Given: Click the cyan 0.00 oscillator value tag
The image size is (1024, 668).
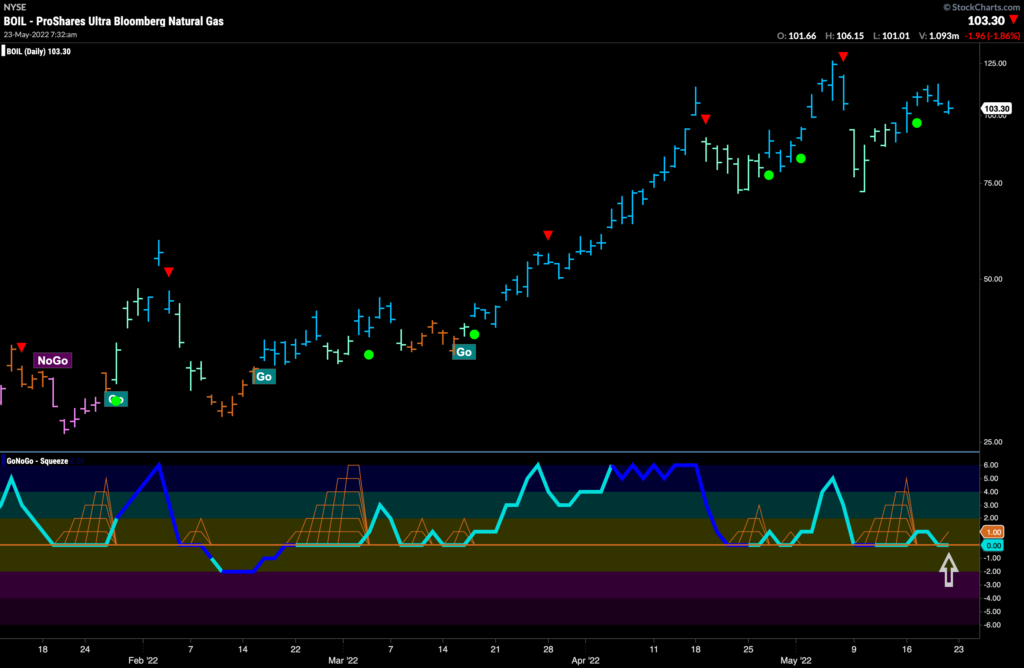Looking at the screenshot, I should click(x=993, y=545).
